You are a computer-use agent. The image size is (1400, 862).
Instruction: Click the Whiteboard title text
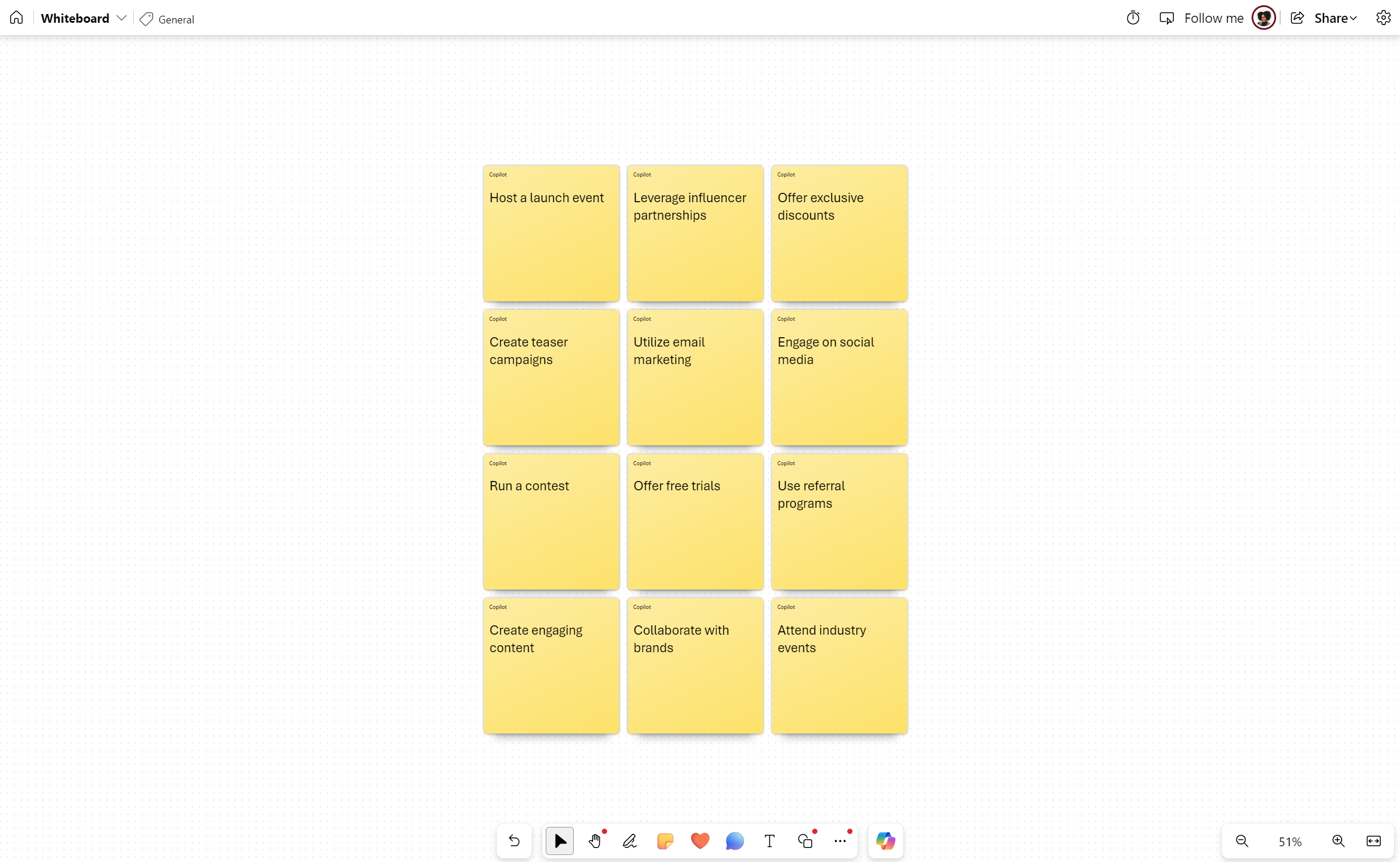pos(75,18)
